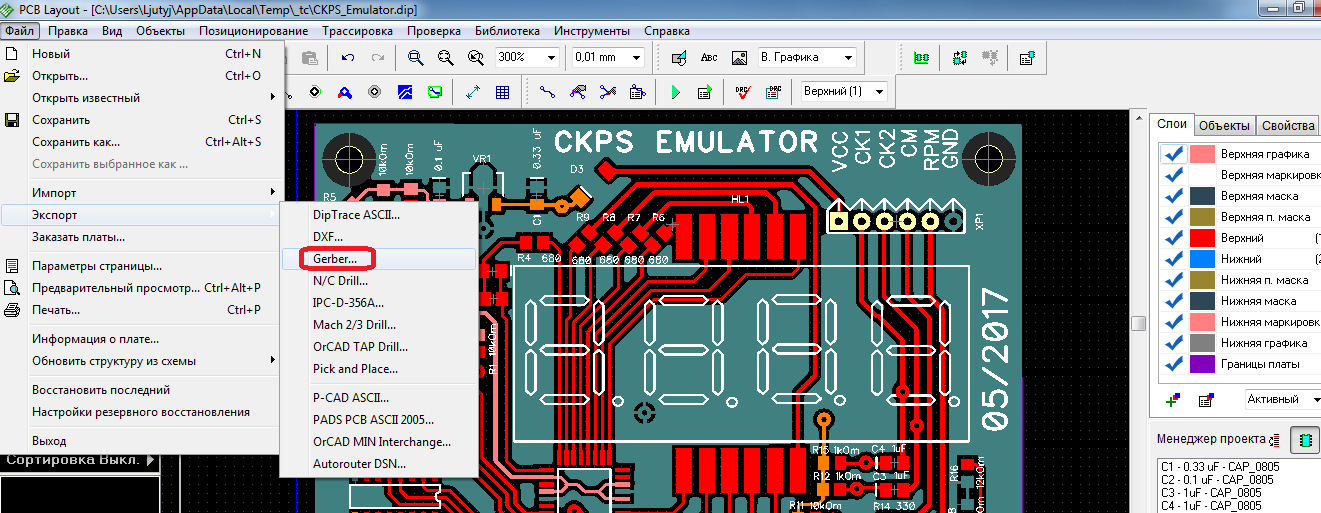This screenshot has height=513, width=1321.
Task: Toggle visibility of Верхняя графика layer
Action: pyautogui.click(x=1174, y=154)
